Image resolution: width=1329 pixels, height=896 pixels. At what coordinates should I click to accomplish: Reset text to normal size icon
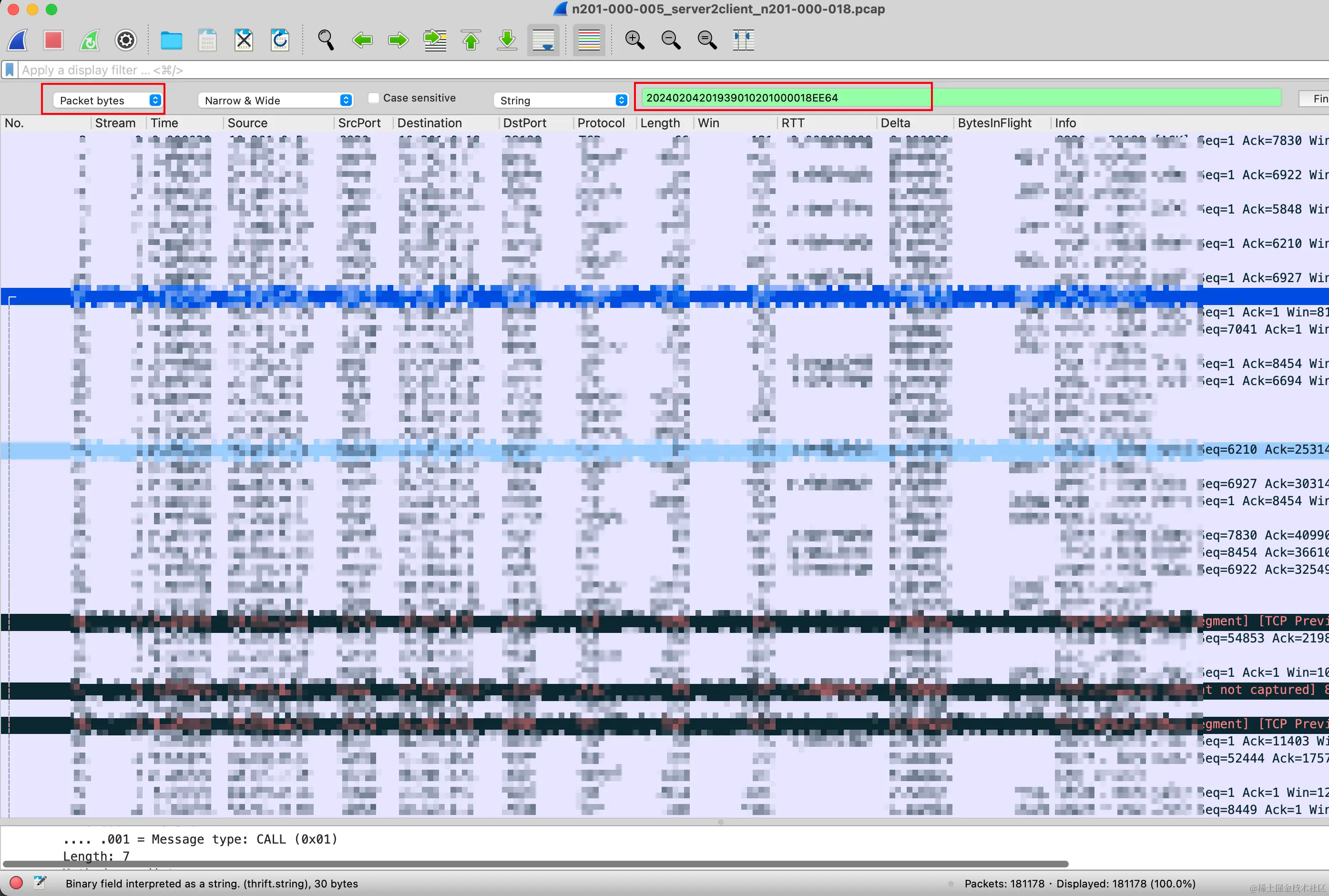[x=707, y=40]
